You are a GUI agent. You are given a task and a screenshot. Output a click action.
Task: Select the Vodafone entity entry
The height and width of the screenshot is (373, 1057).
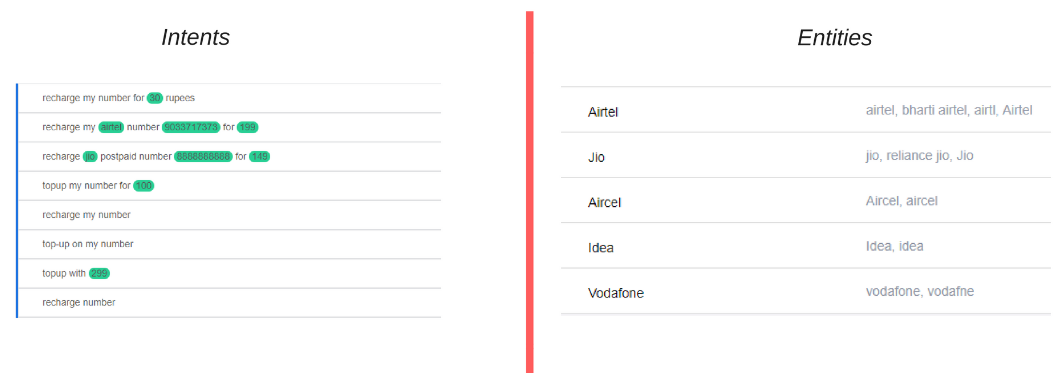tap(806, 291)
